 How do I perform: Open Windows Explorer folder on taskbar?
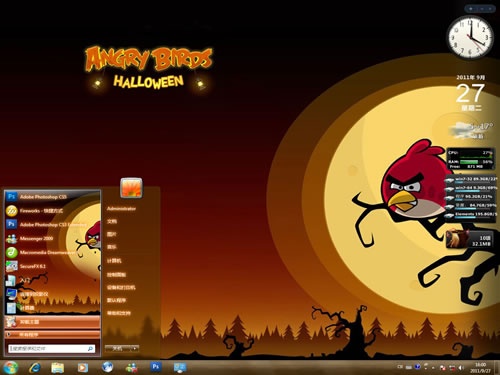point(58,367)
